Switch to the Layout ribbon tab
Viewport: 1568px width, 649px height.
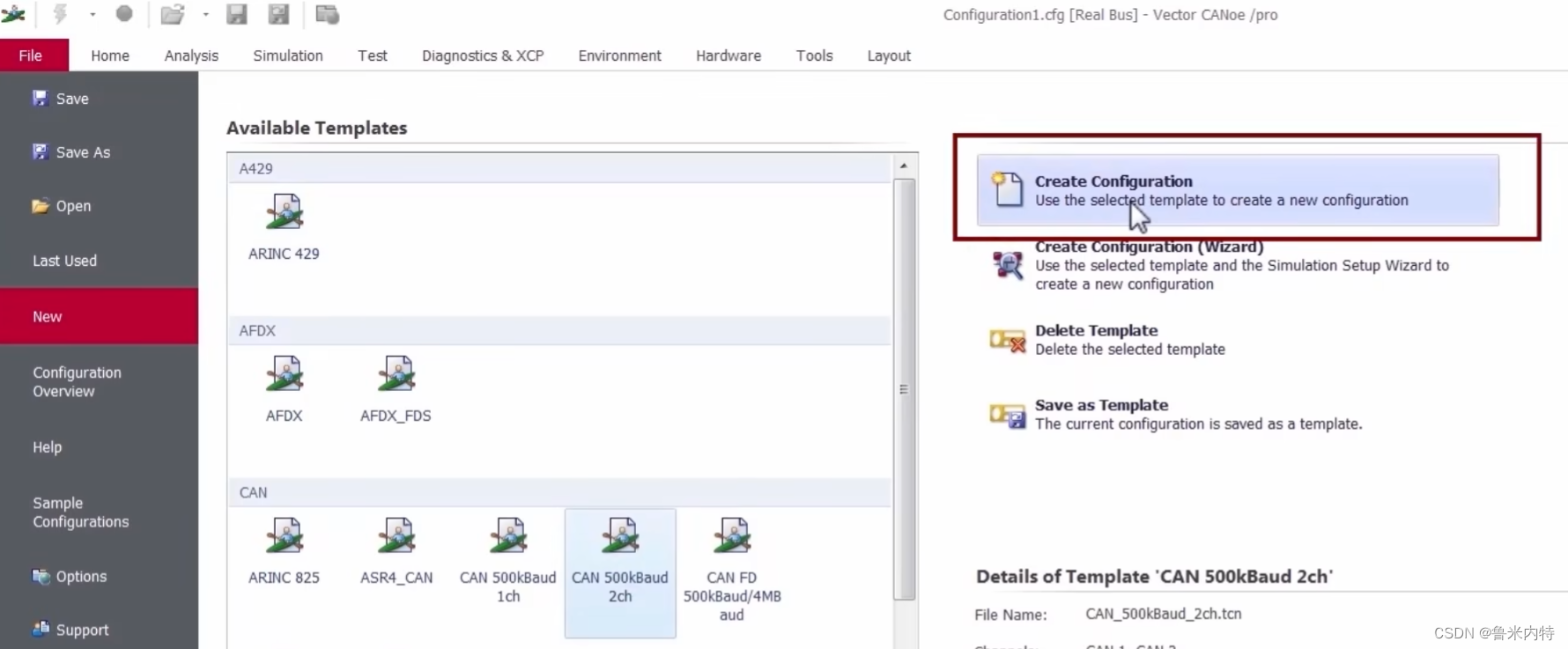click(889, 55)
